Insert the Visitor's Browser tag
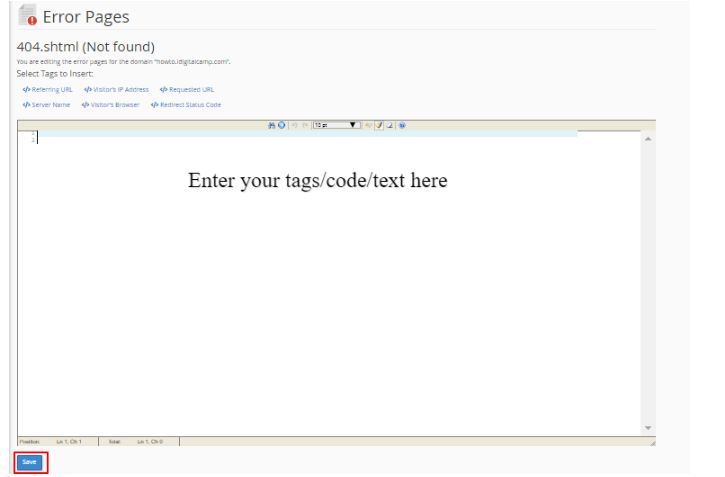The image size is (725, 477). pyautogui.click(x=111, y=105)
